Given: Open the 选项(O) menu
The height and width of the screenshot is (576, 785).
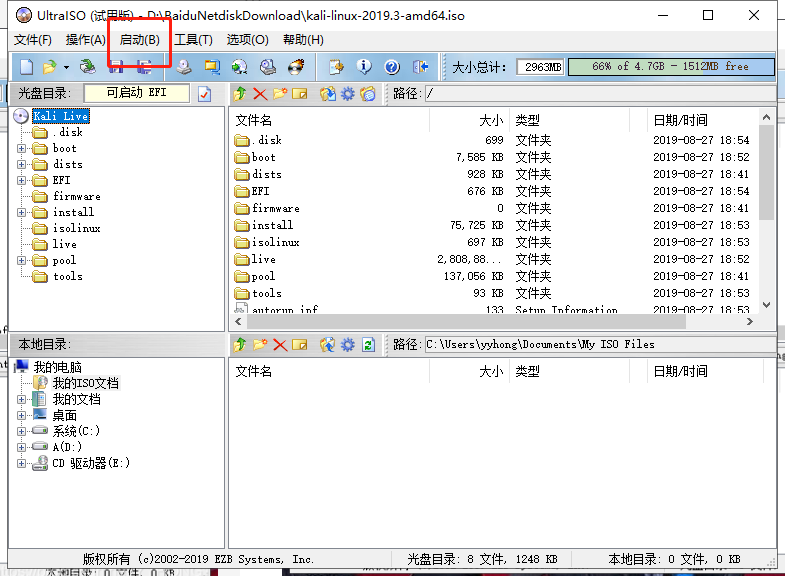Looking at the screenshot, I should click(247, 40).
